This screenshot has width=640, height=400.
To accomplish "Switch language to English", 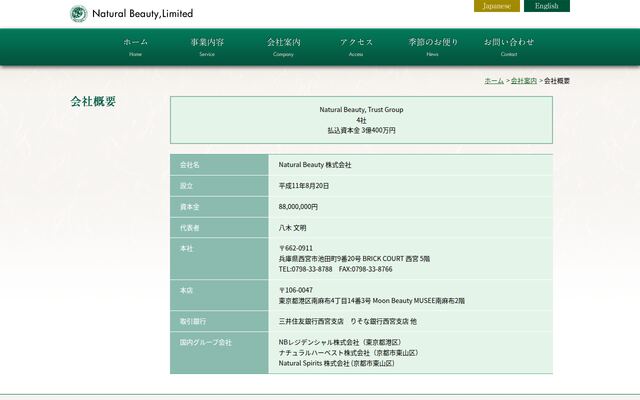I will tap(547, 6).
